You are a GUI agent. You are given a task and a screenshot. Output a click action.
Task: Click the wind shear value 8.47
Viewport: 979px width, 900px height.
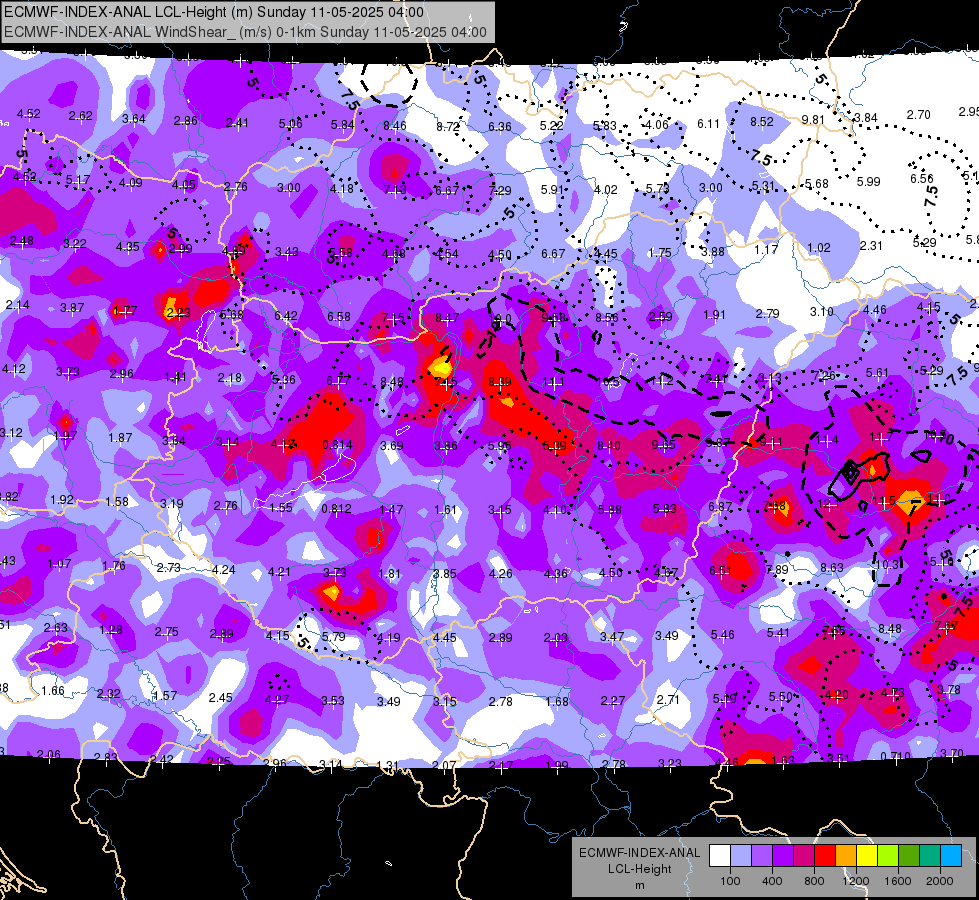[x=446, y=318]
